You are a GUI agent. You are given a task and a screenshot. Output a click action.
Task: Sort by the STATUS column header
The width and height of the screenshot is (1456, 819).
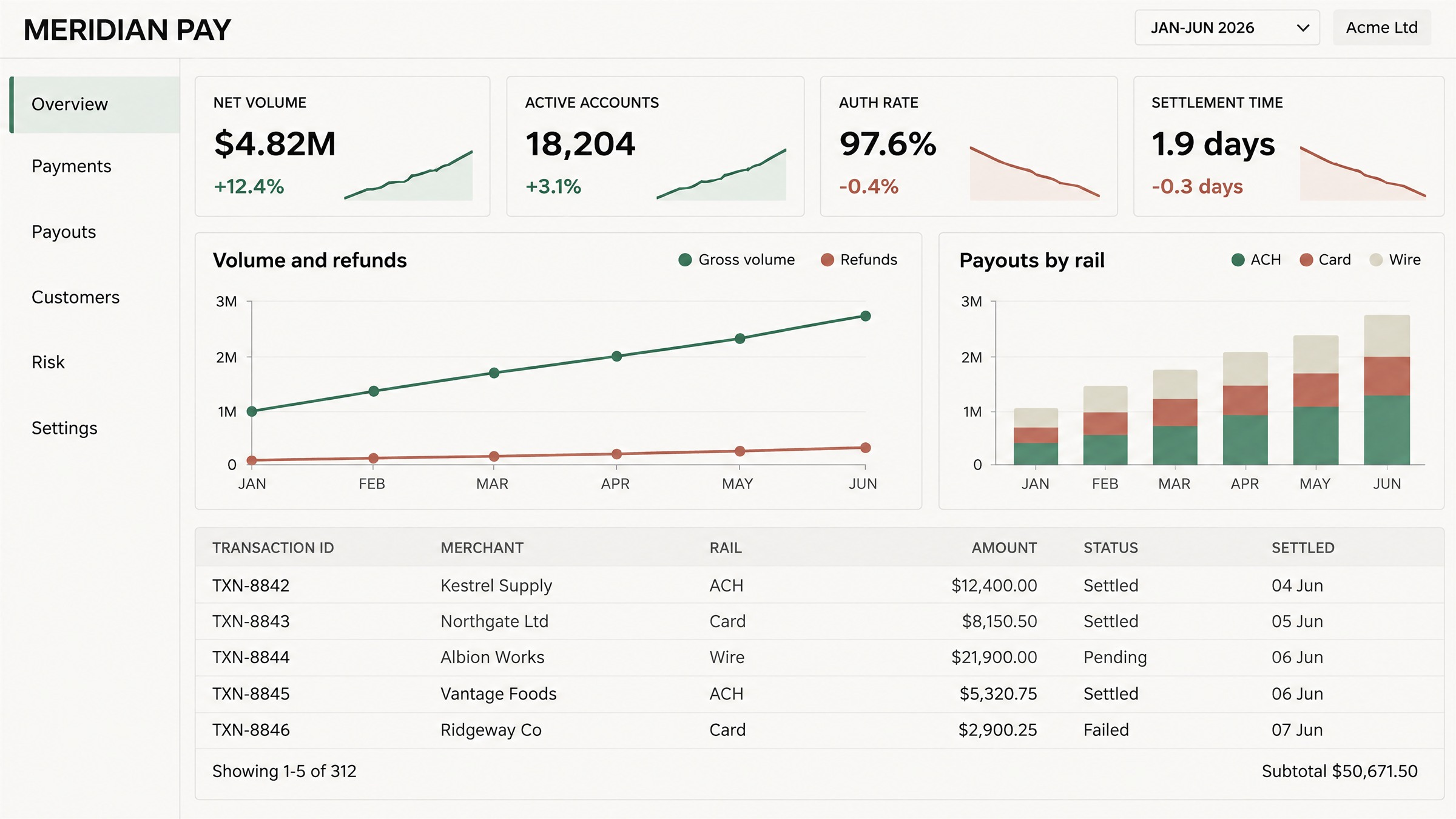(x=1111, y=548)
